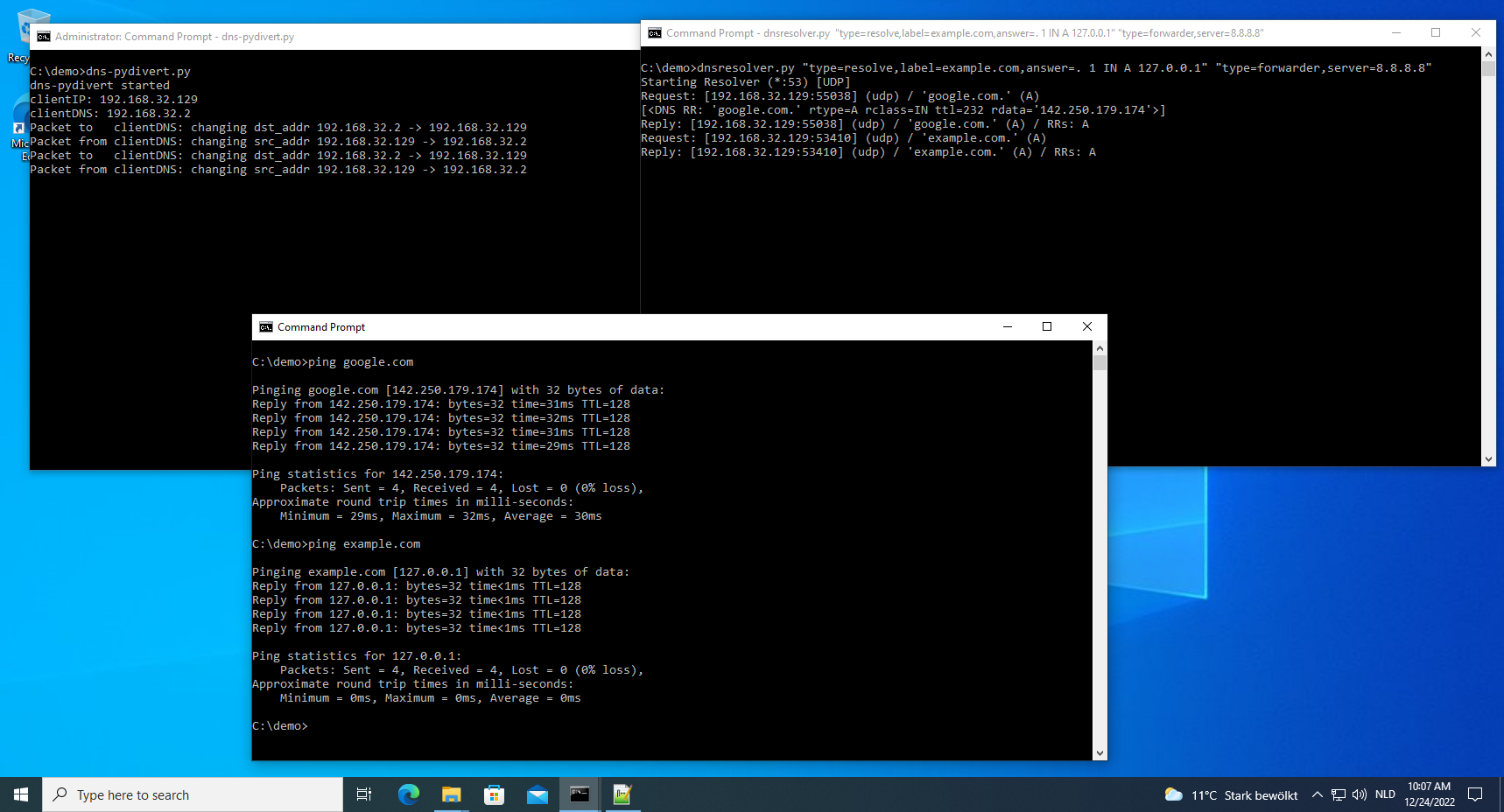The image size is (1504, 812).
Task: Open the Mail app from taskbar
Action: (538, 794)
